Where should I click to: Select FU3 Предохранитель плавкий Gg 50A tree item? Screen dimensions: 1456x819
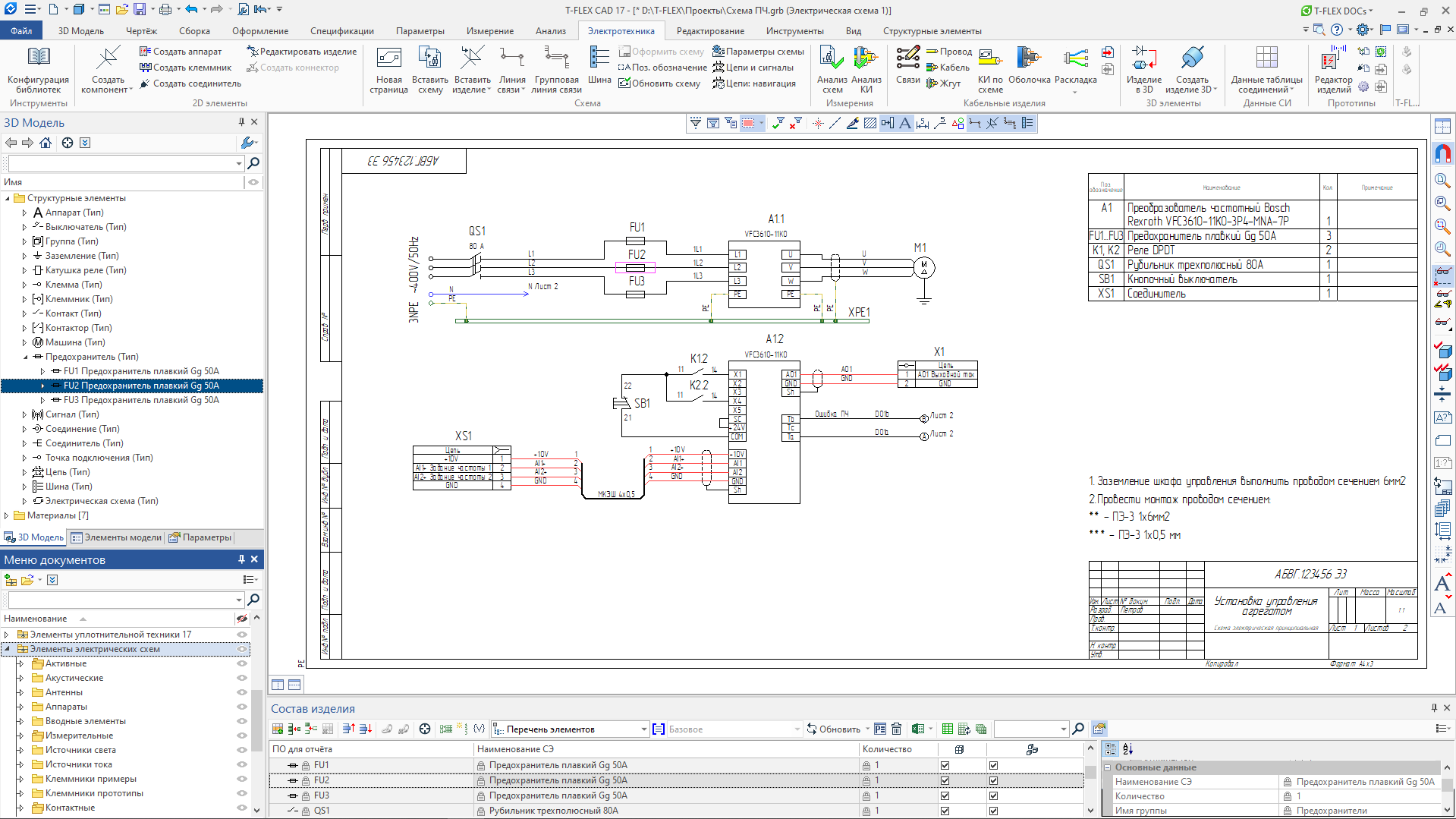point(141,400)
